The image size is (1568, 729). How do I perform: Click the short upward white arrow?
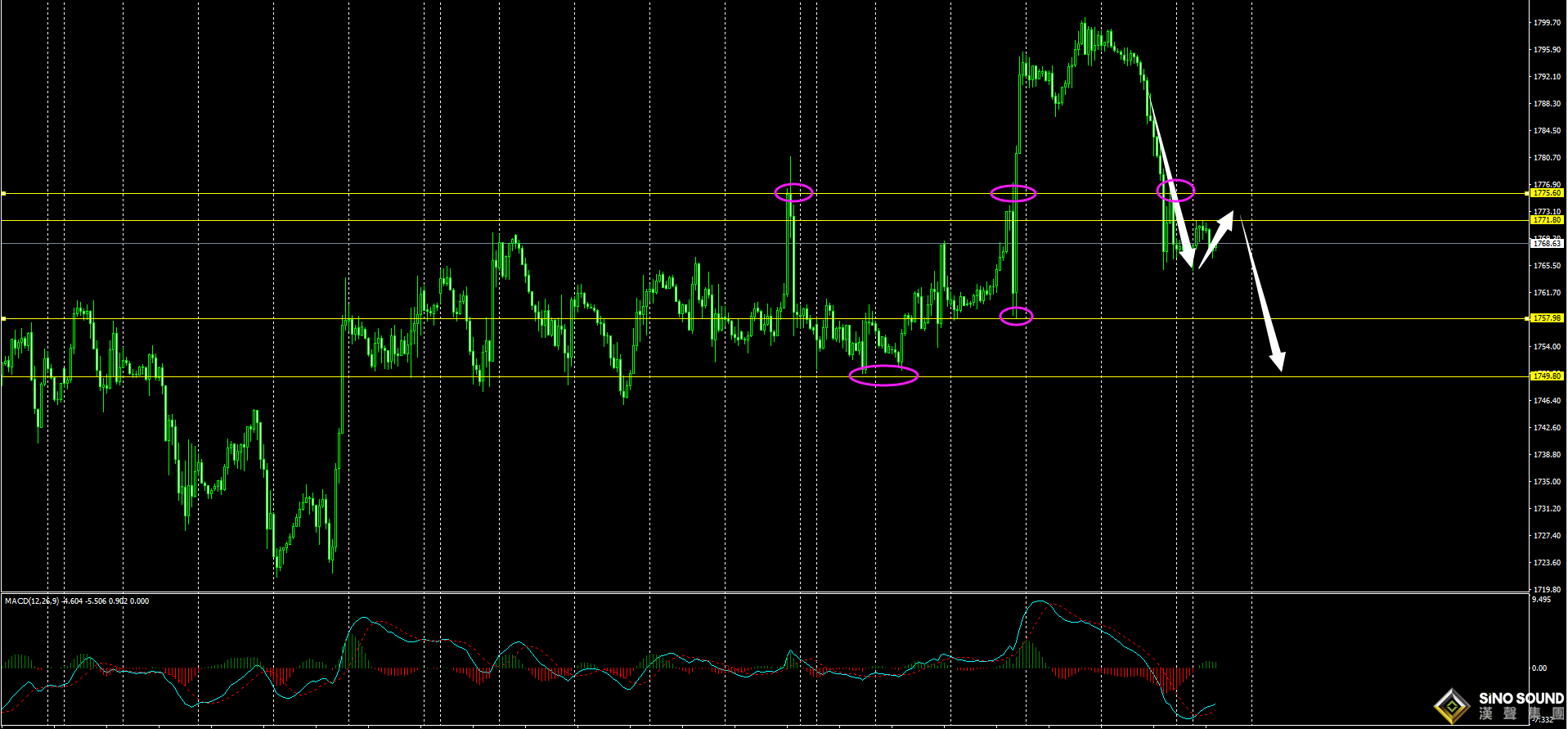pos(1216,239)
